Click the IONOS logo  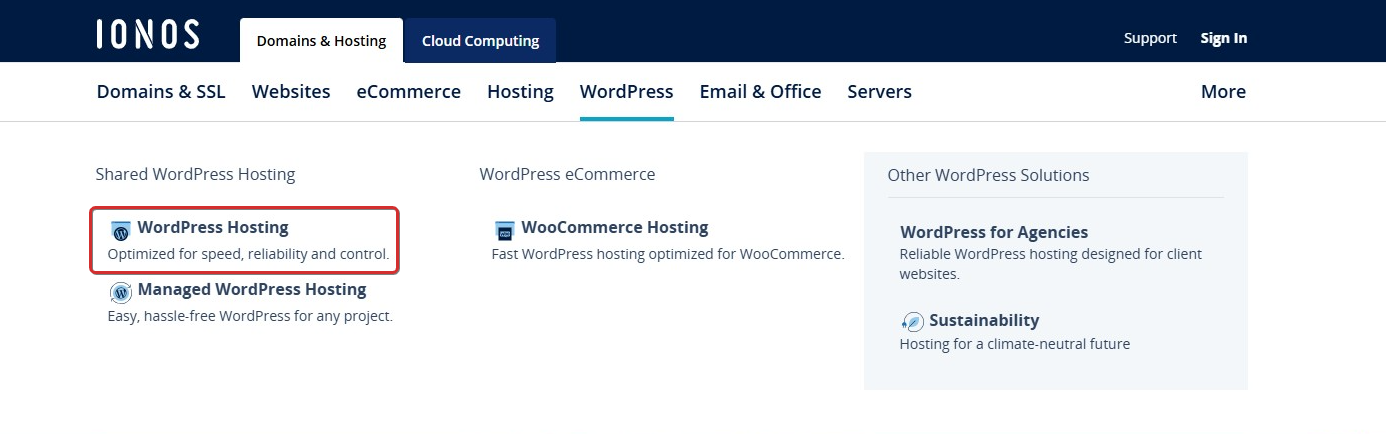pos(148,34)
